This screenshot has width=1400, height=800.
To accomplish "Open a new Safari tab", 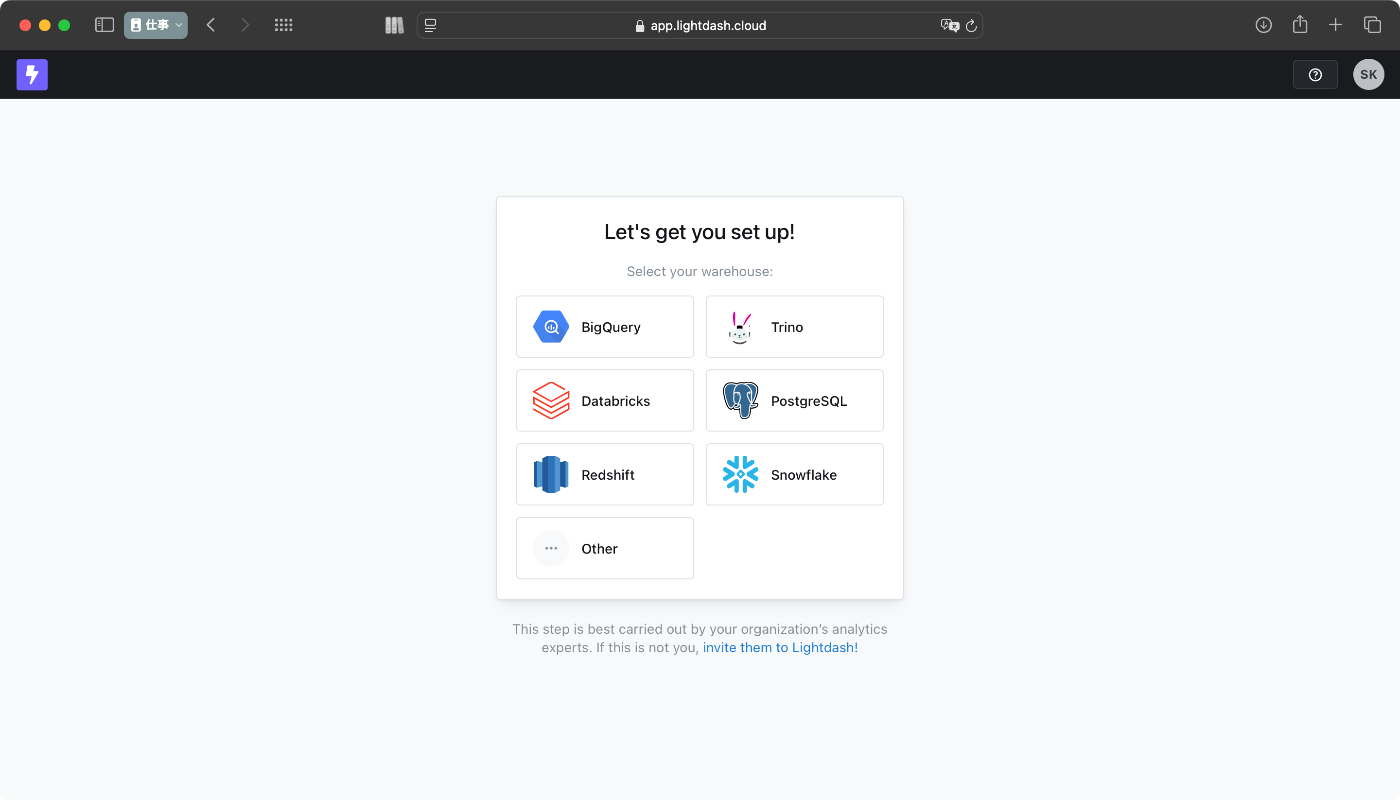I will 1335,25.
